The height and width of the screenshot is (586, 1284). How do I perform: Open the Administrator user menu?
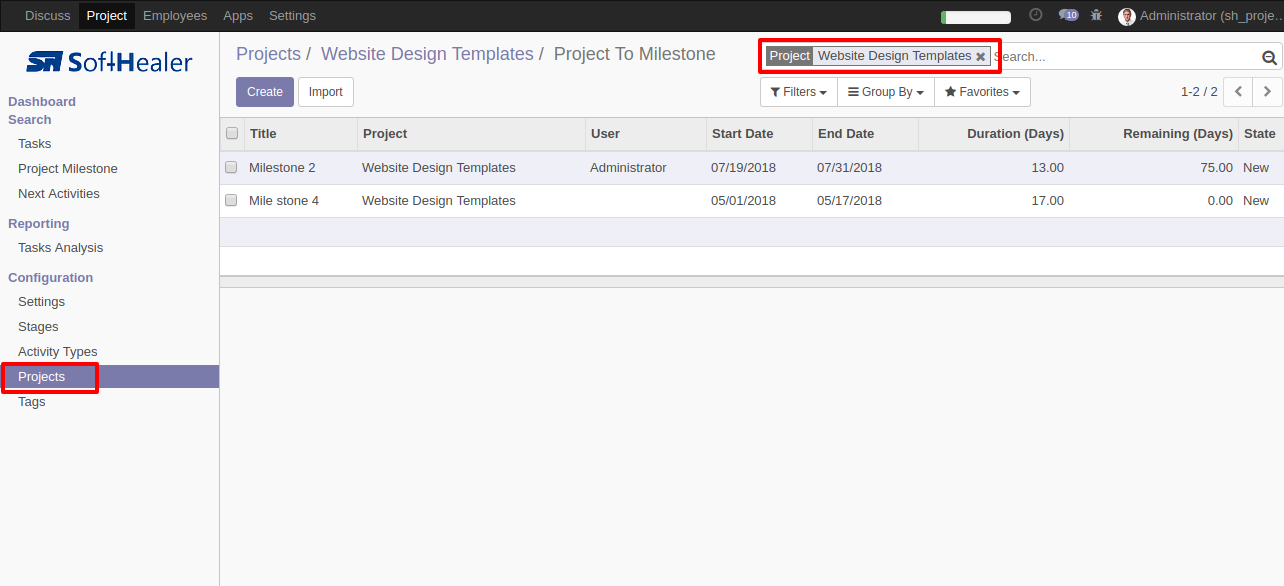(x=1199, y=16)
